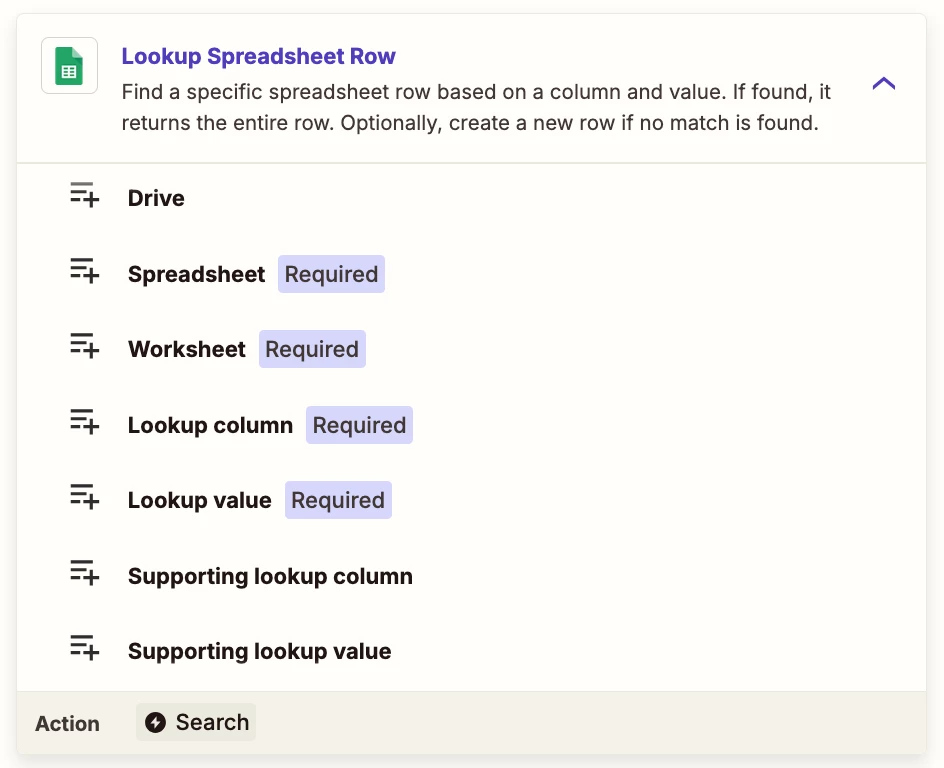The image size is (944, 768).
Task: Select the Spreadsheet field label
Action: pyautogui.click(x=196, y=274)
